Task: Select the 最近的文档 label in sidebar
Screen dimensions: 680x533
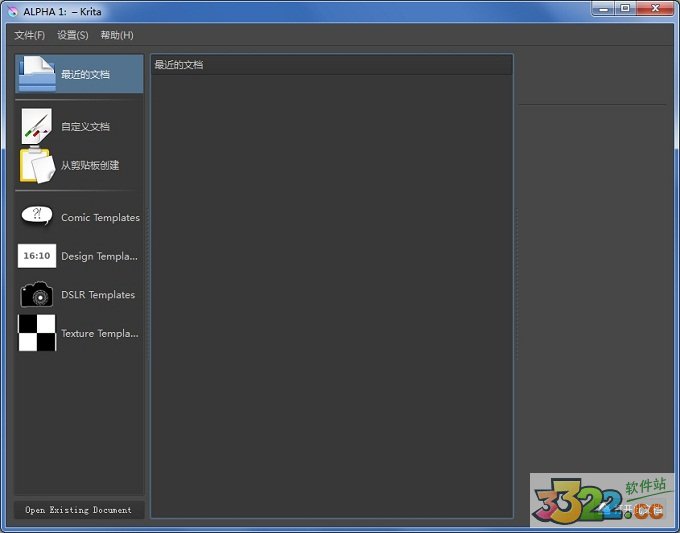Action: (x=85, y=75)
